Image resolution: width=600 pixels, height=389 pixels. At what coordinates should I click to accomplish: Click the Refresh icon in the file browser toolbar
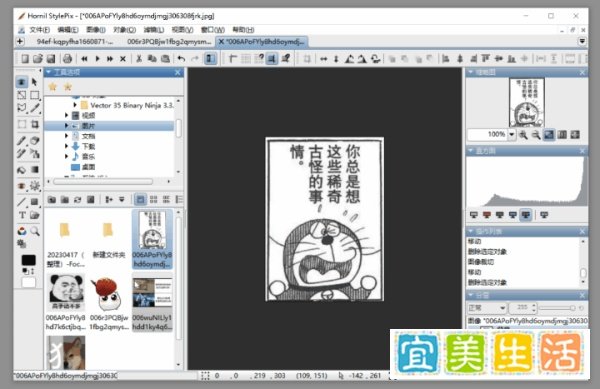point(78,199)
